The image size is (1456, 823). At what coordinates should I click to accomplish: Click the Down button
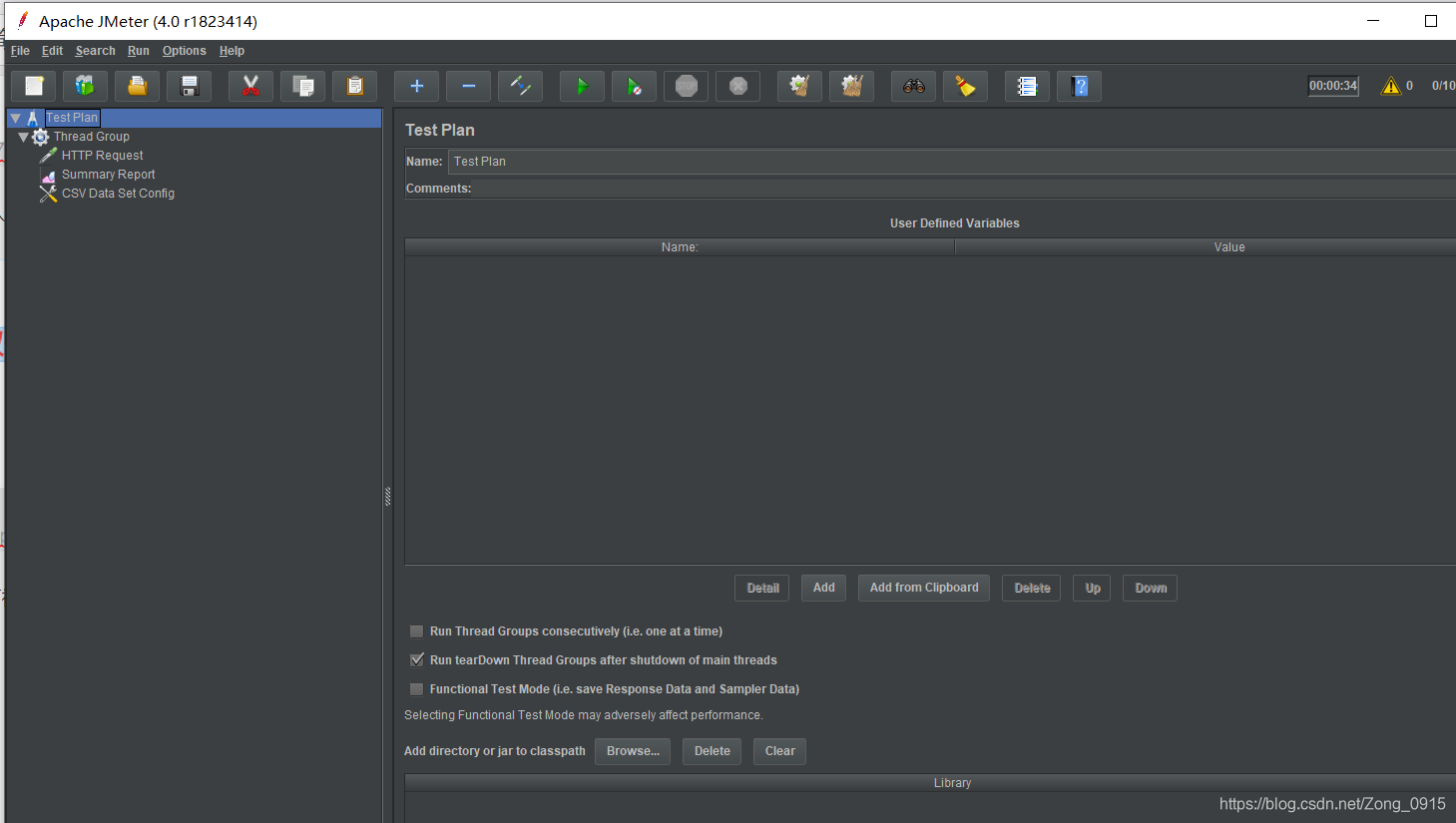point(1151,588)
